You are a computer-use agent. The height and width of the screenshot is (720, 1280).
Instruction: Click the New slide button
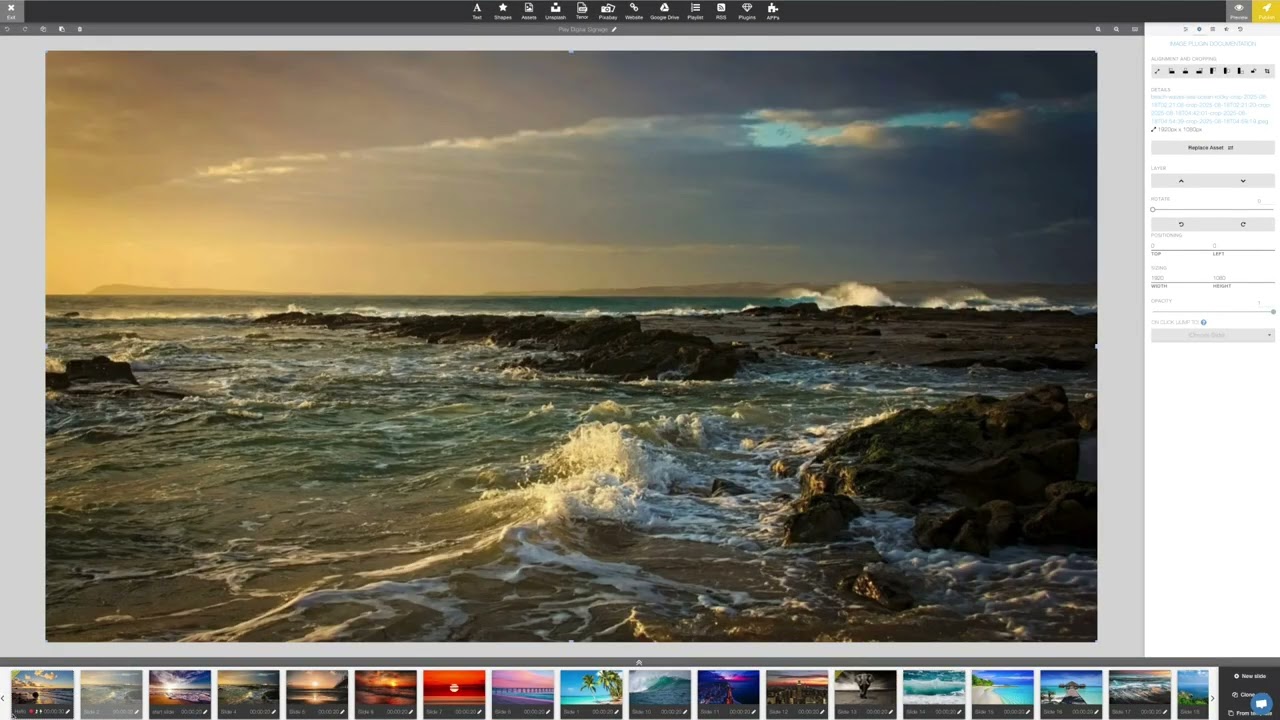point(1250,676)
